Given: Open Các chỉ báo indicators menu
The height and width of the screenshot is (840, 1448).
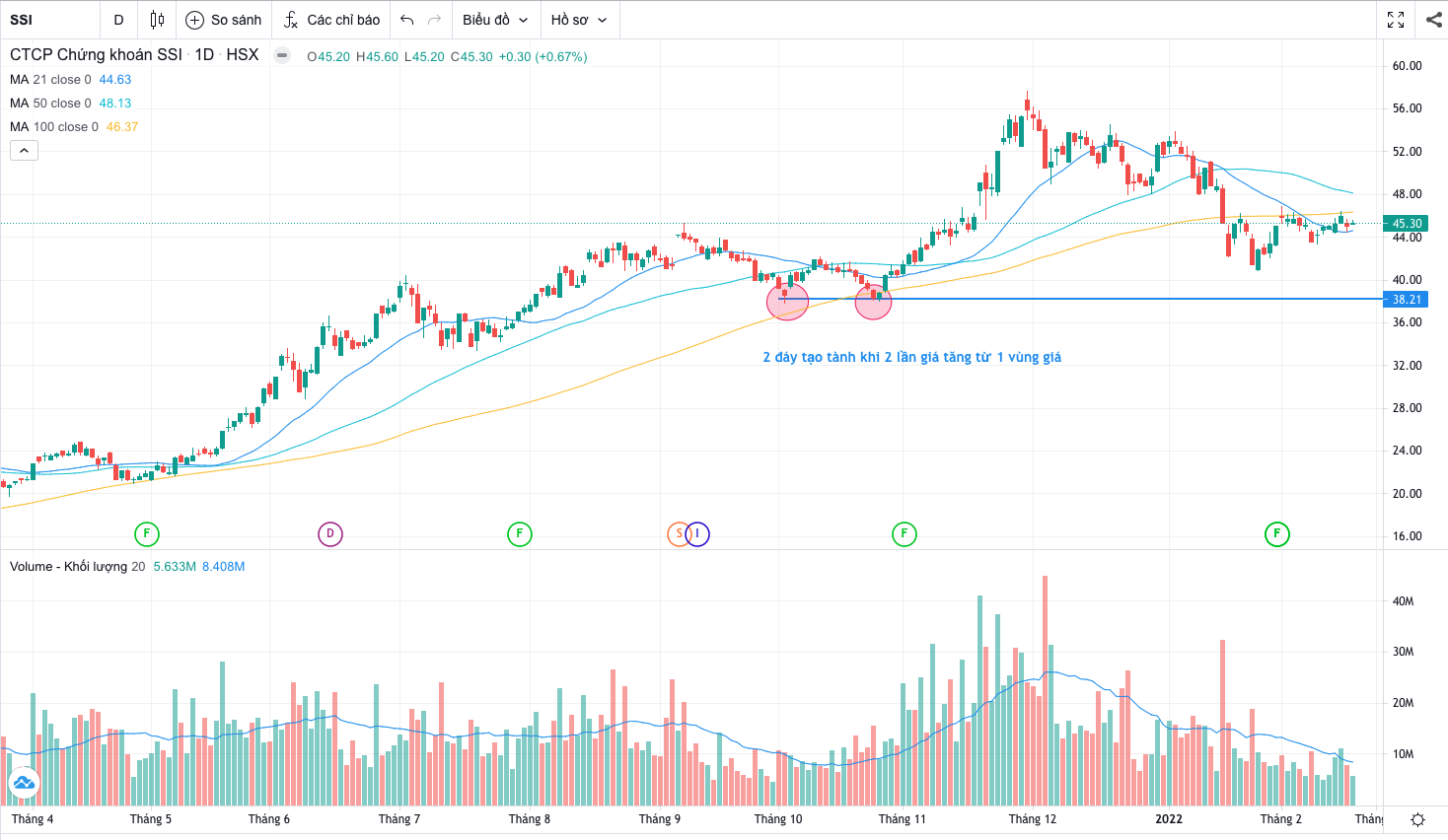Looking at the screenshot, I should (331, 20).
